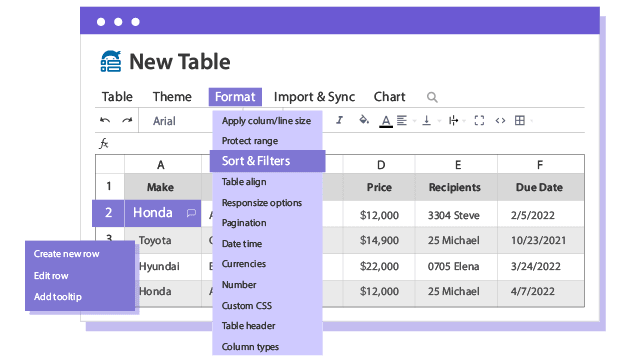Click the Hyundai cell
This screenshot has height=361, width=631.
pos(168,266)
